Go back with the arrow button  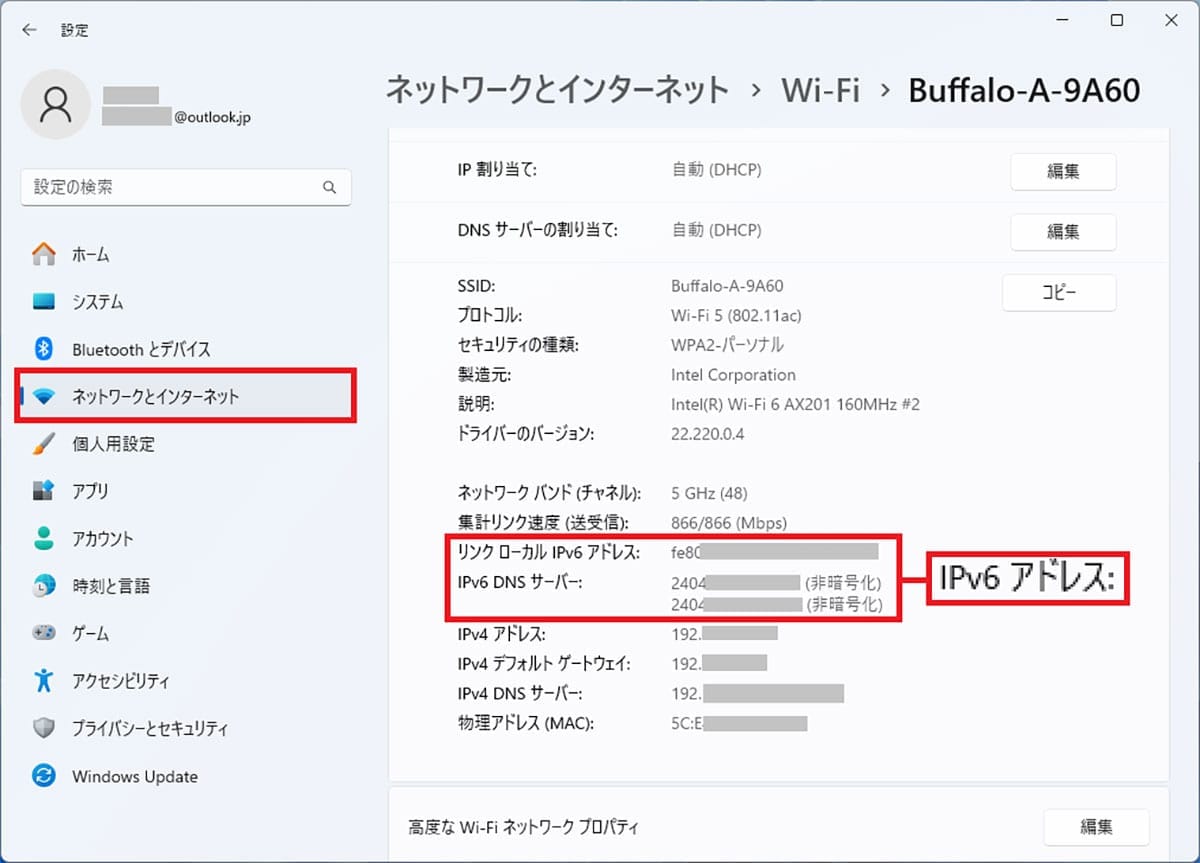pyautogui.click(x=29, y=30)
